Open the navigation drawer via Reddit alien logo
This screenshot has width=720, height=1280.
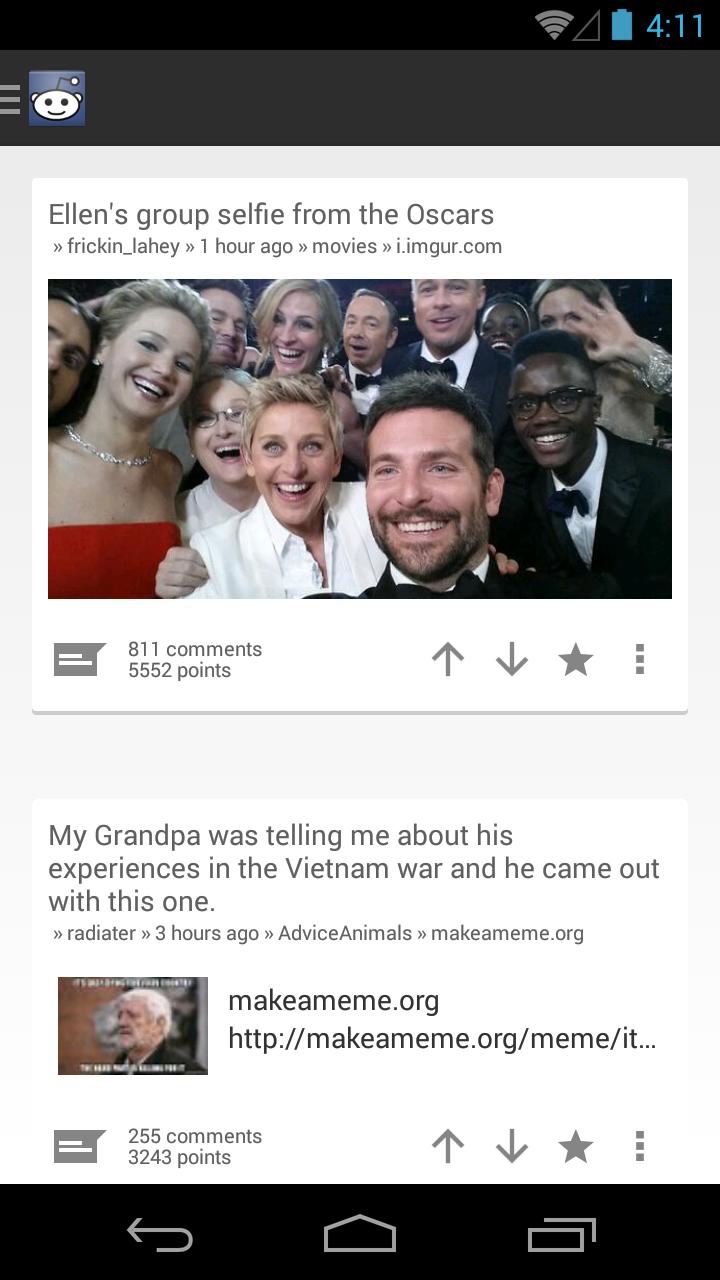coord(57,98)
